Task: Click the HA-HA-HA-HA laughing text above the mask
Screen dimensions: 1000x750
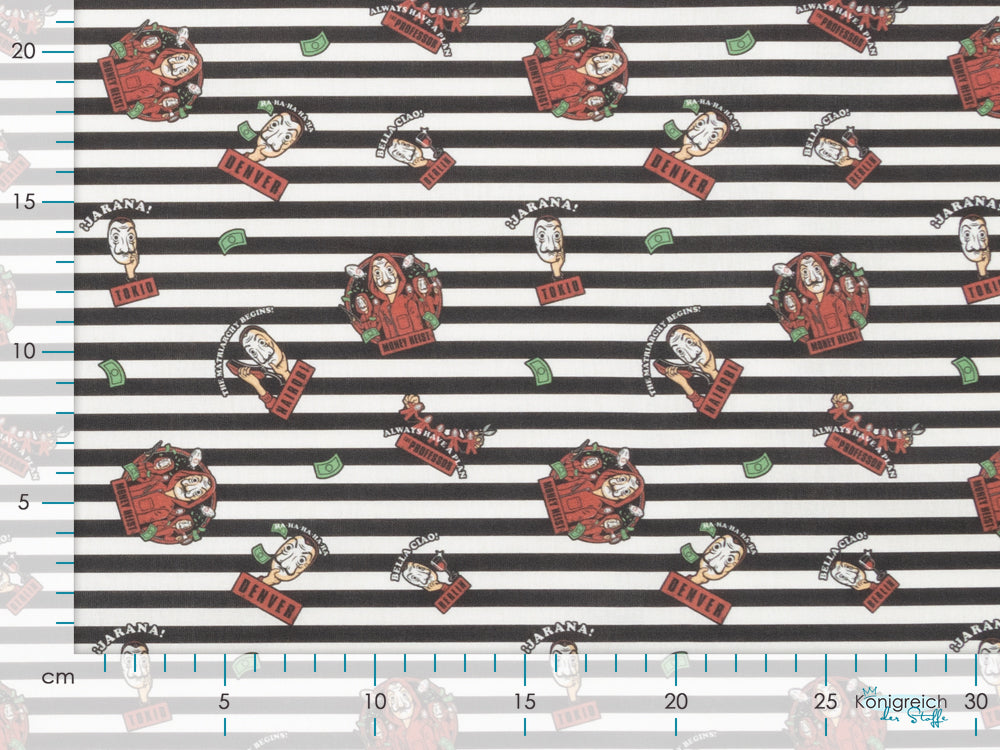Action: 287,105
